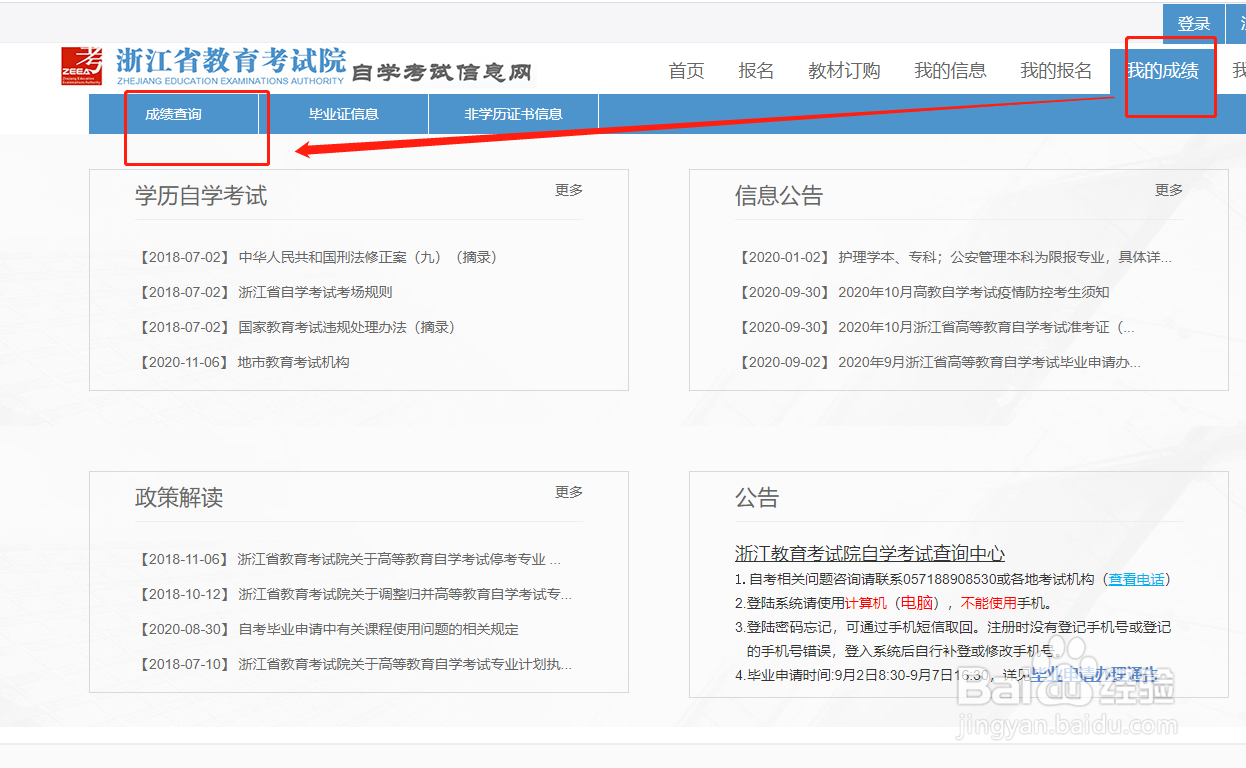The height and width of the screenshot is (768, 1246).
Task: Click the highlighted 我的成绩 menu item
Action: [1168, 70]
